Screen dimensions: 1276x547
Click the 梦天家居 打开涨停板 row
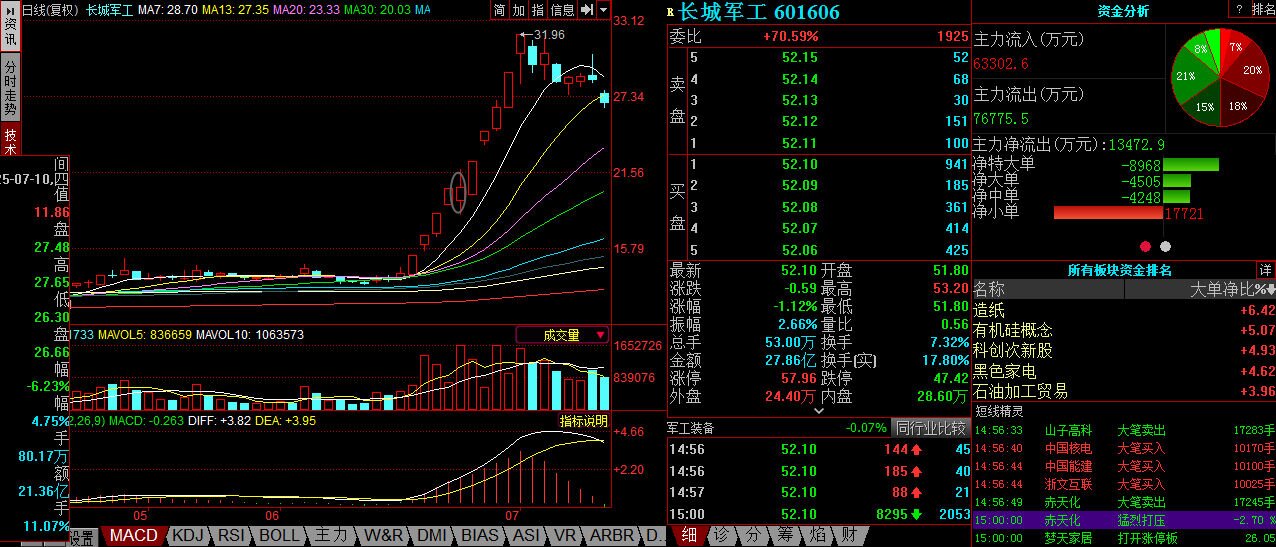click(1124, 538)
